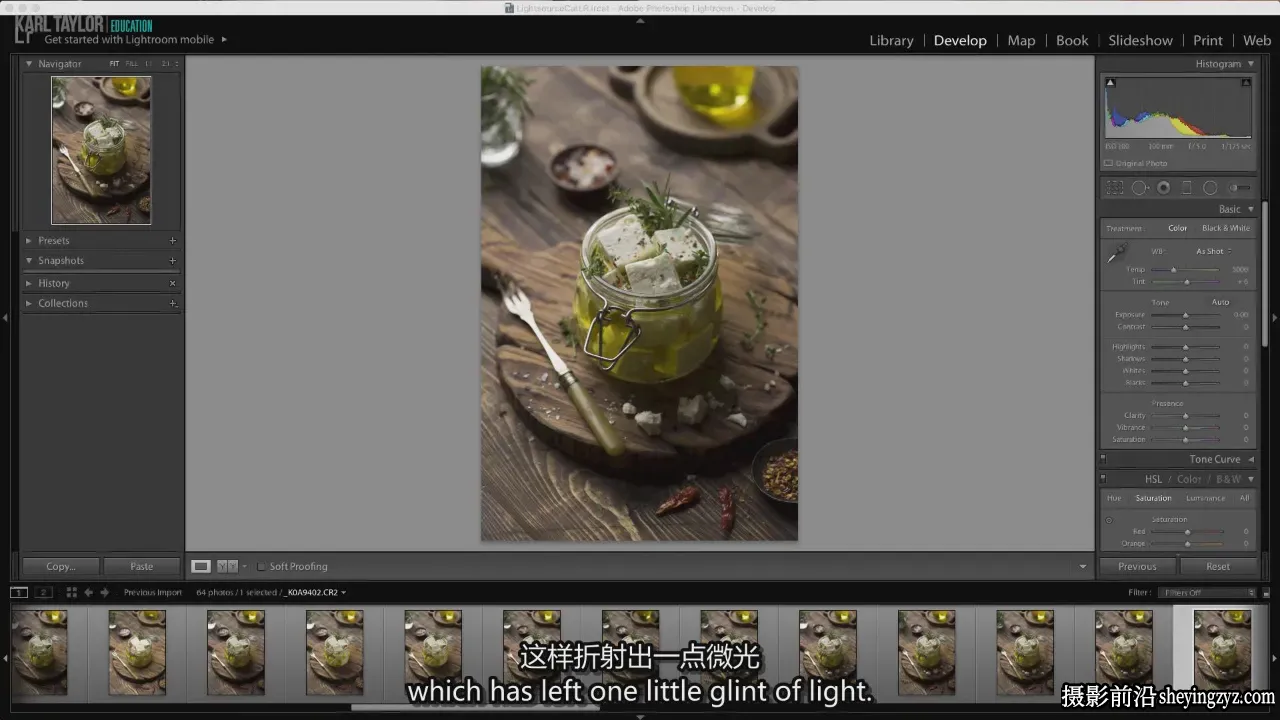Collapse the Navigator panel

point(29,64)
